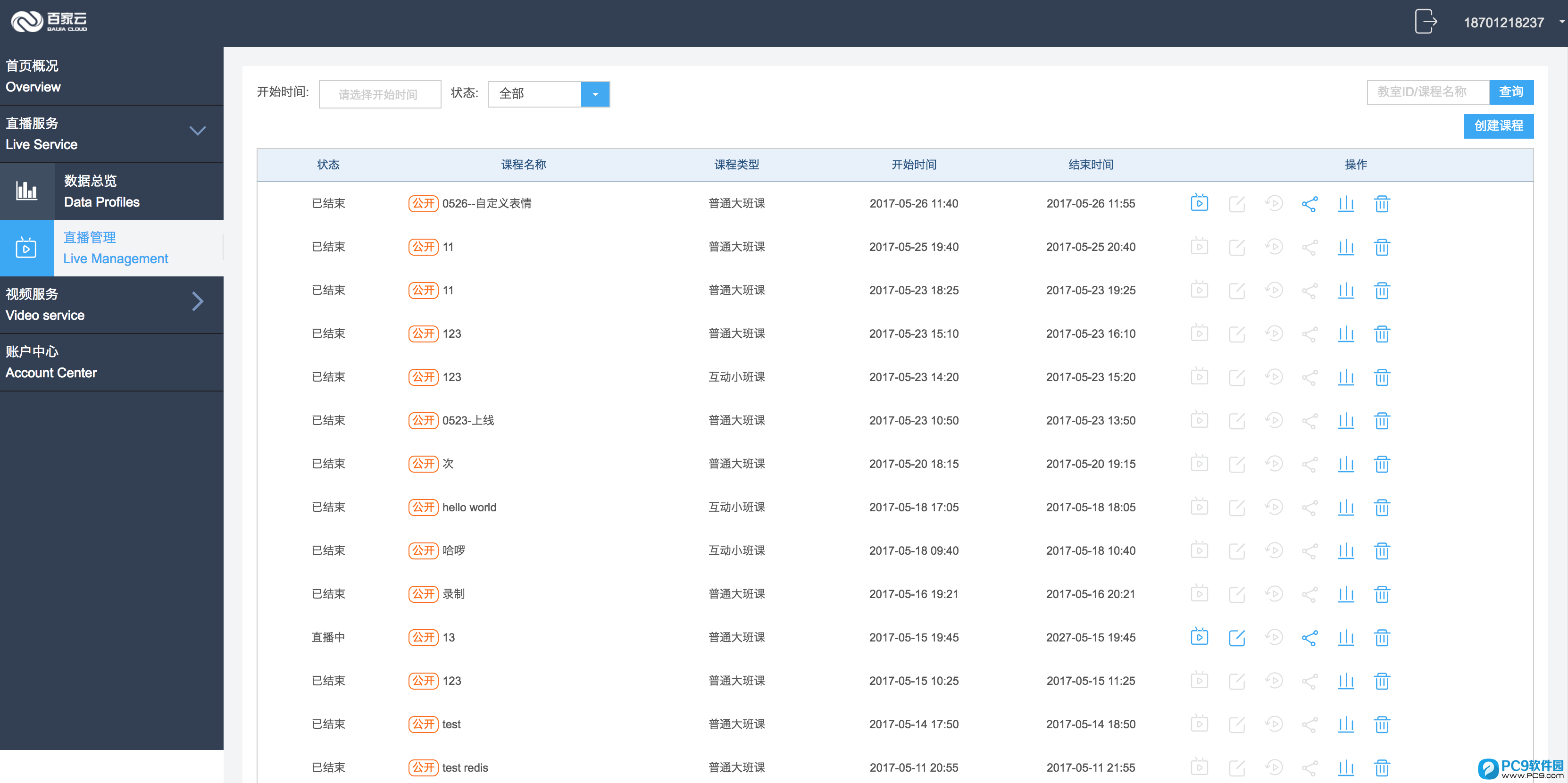
Task: View statistics for hello world course
Action: 1346,507
